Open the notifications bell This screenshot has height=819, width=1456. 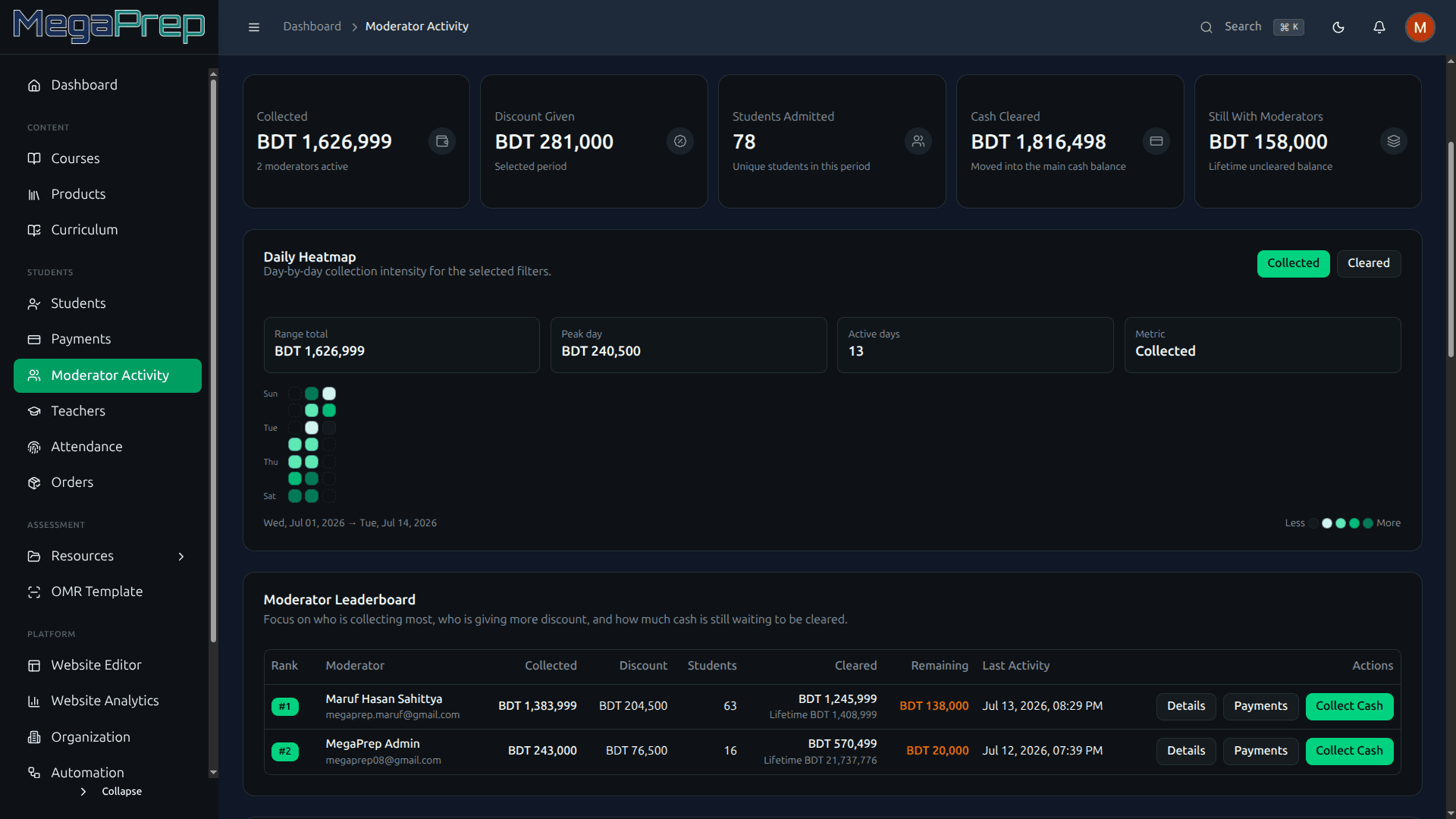click(x=1379, y=27)
